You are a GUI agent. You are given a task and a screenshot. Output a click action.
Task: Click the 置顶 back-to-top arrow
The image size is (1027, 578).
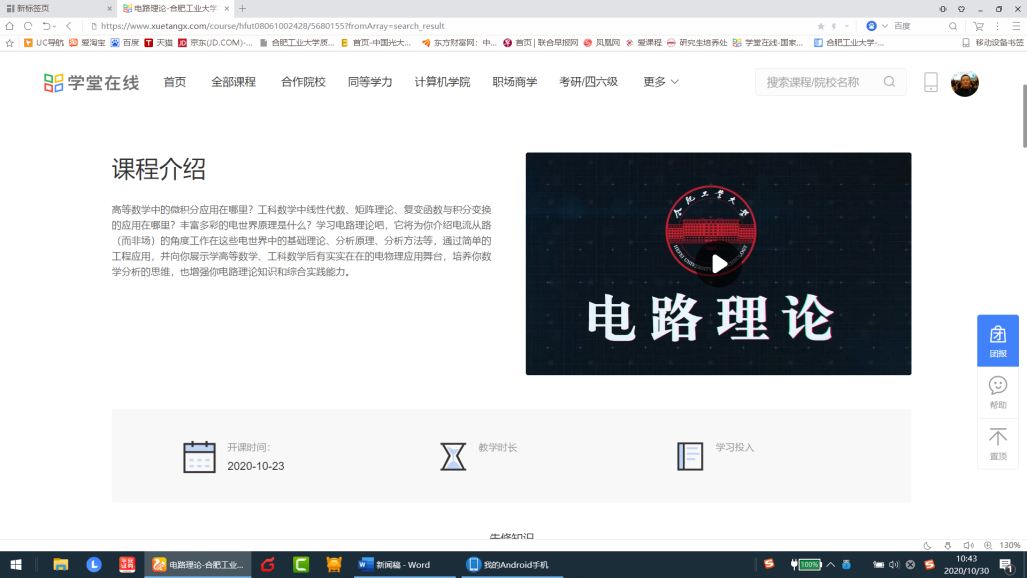click(997, 443)
